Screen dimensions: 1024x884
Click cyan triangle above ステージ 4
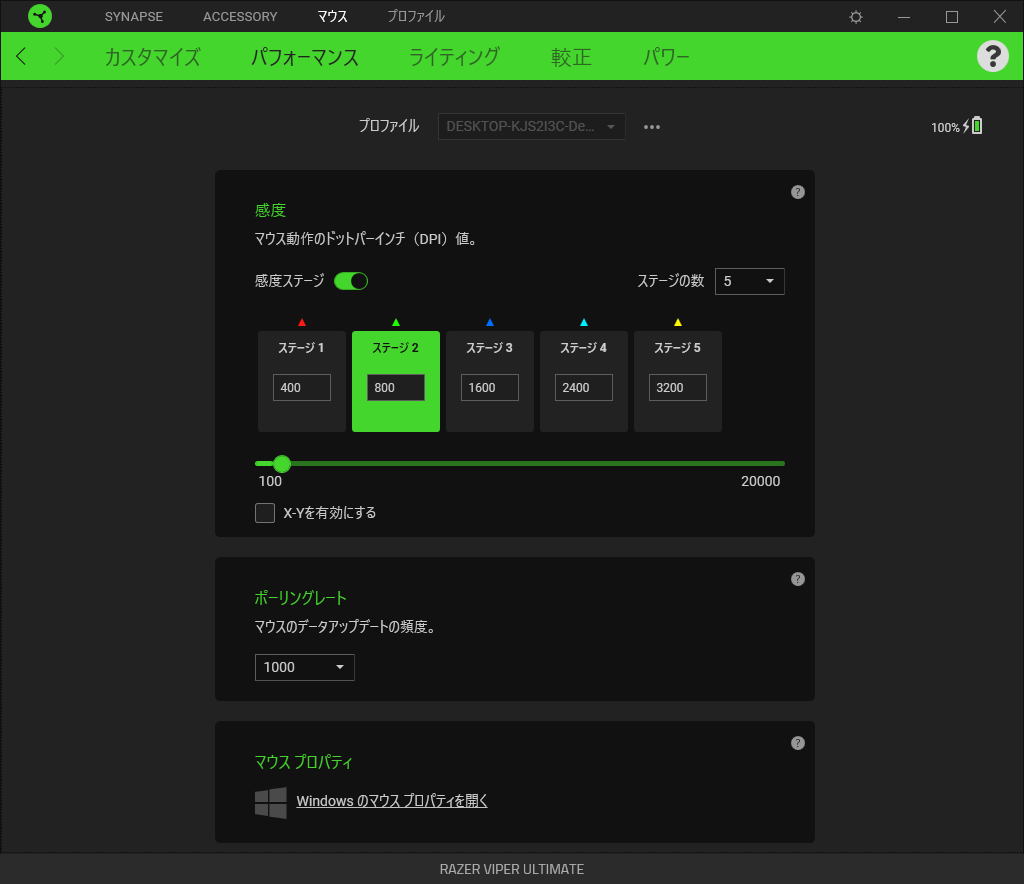click(x=584, y=322)
